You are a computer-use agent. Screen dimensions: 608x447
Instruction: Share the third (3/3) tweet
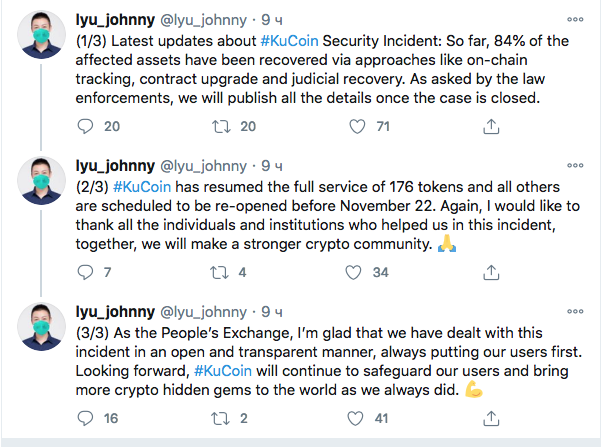(491, 417)
